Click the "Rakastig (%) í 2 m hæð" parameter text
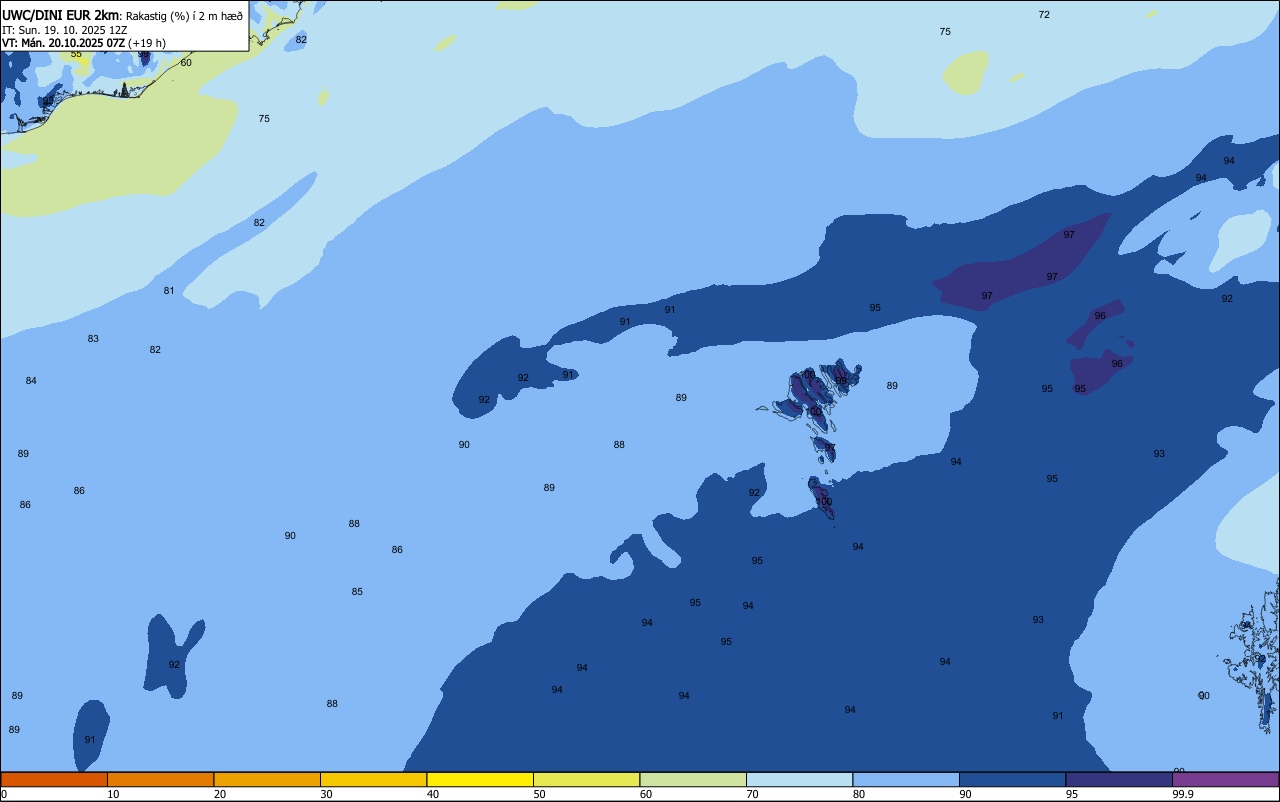The width and height of the screenshot is (1280, 802). [x=184, y=16]
